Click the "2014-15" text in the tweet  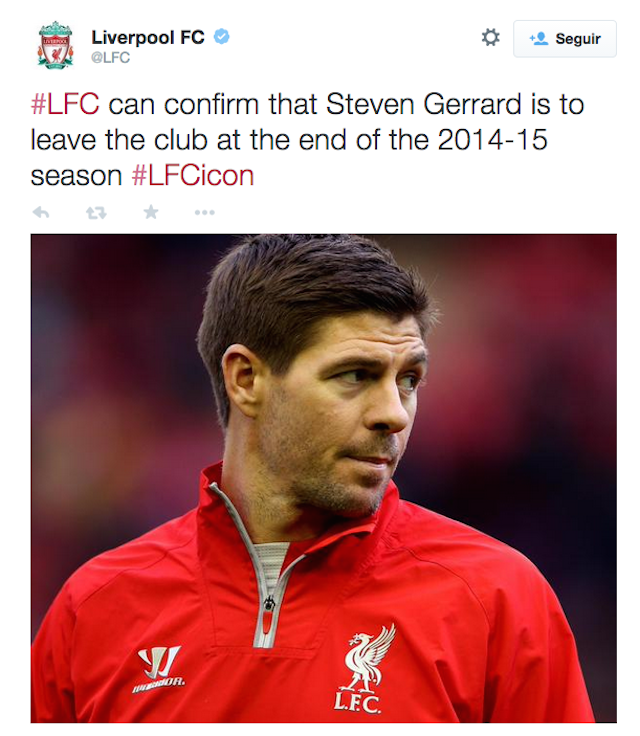[x=493, y=140]
